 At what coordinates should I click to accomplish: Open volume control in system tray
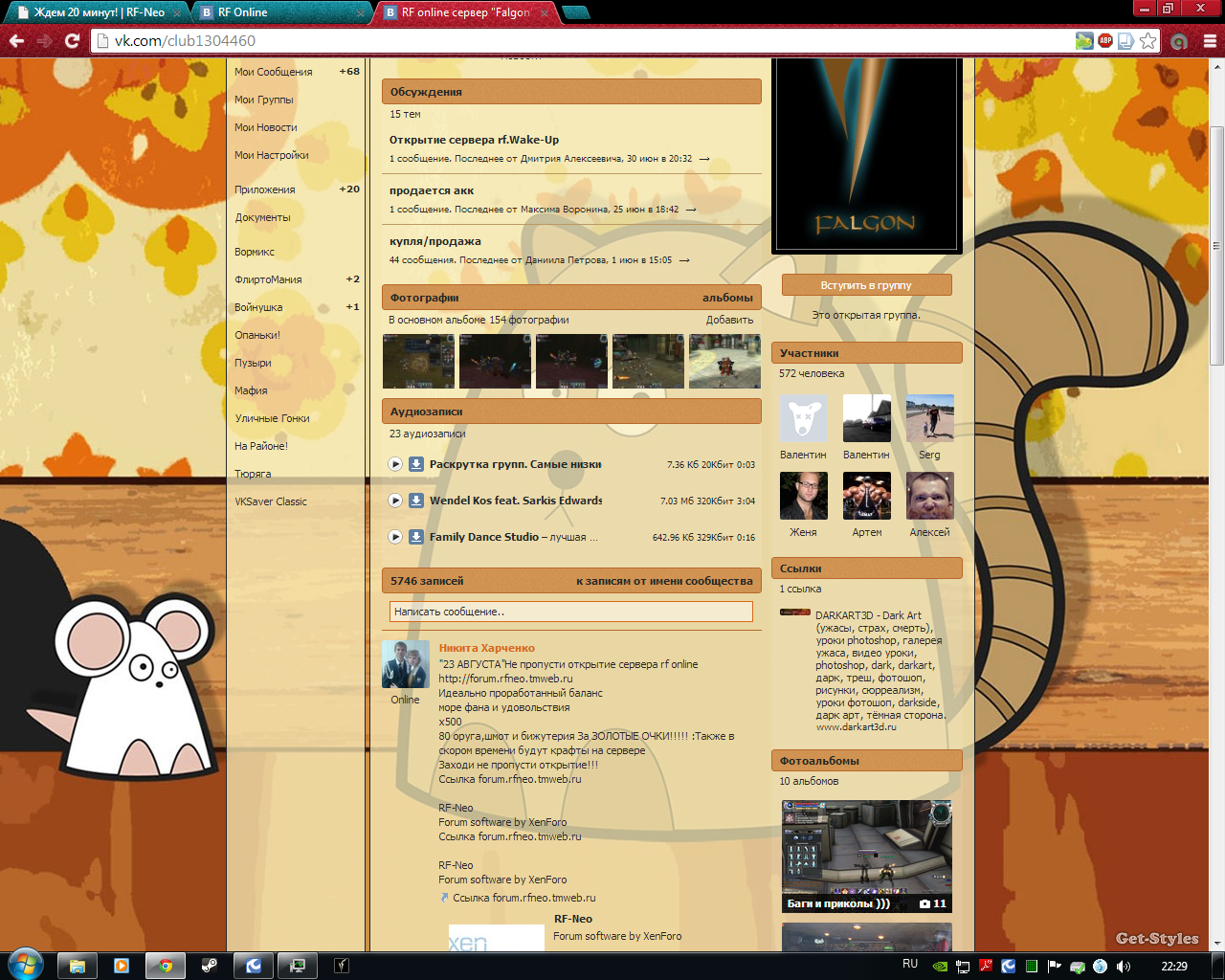click(1123, 967)
